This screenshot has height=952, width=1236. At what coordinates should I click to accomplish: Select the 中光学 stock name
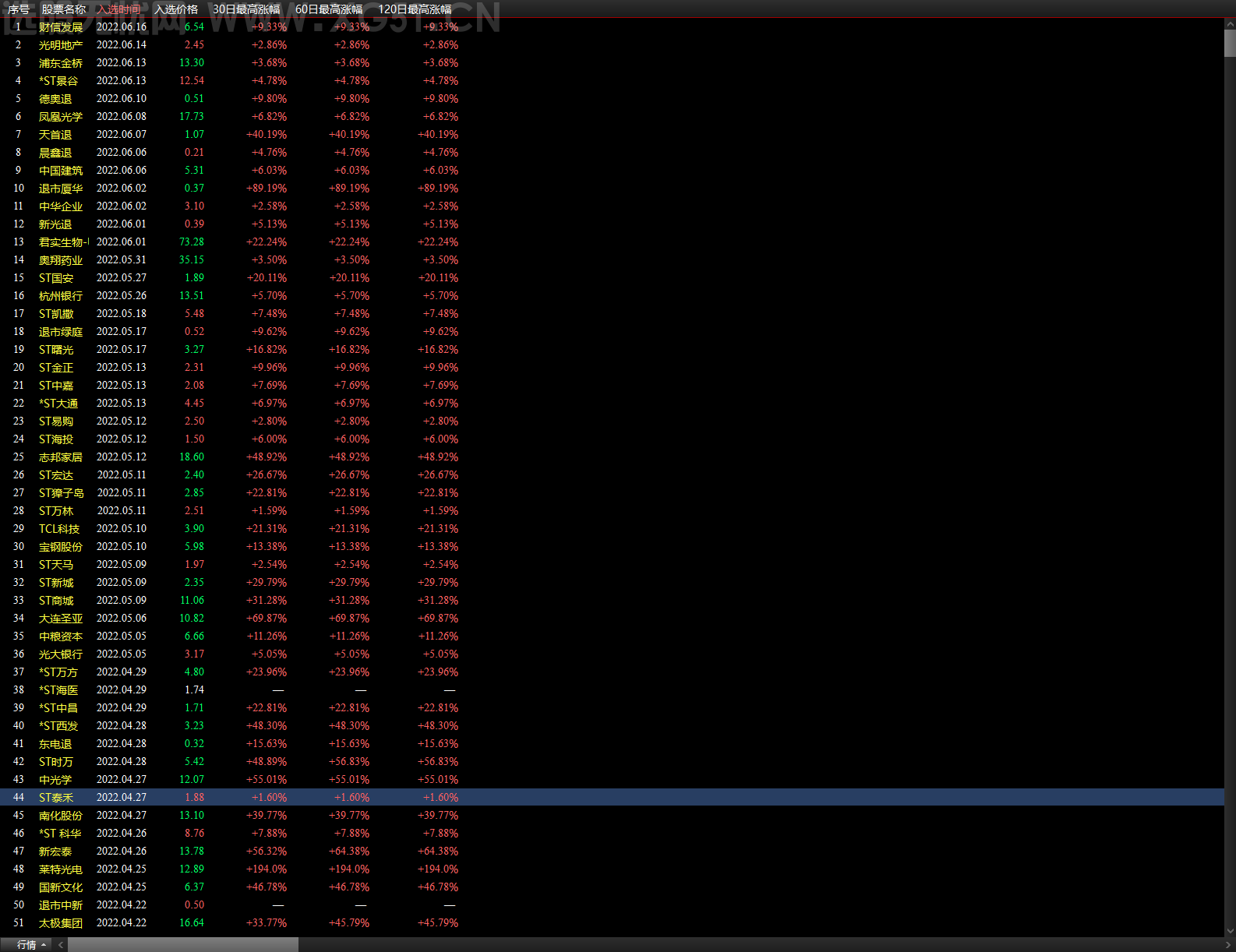coord(55,780)
